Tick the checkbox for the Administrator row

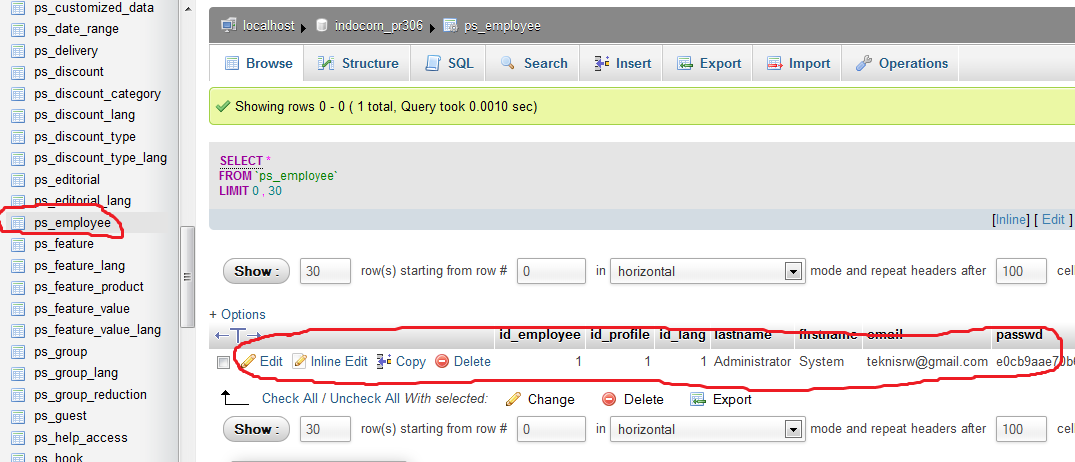pyautogui.click(x=223, y=362)
